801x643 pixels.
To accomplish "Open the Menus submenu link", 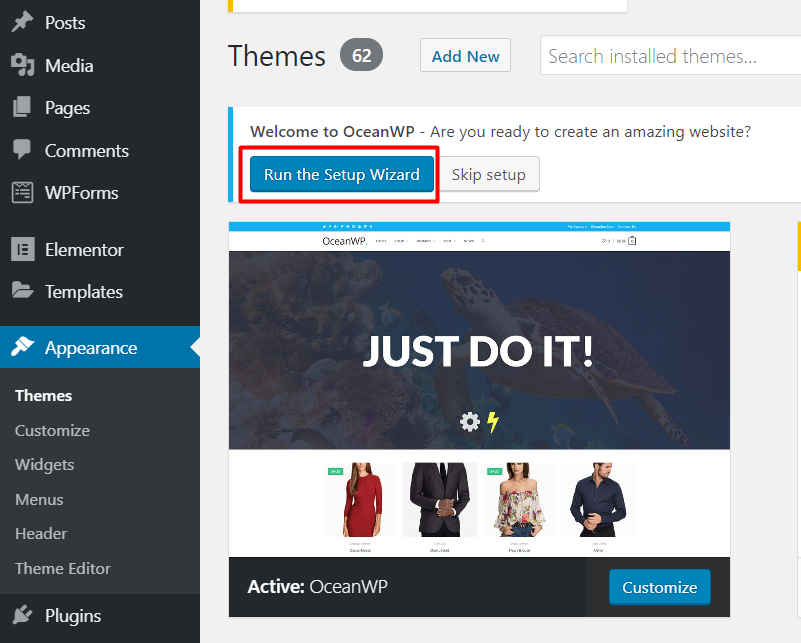I will [x=39, y=499].
